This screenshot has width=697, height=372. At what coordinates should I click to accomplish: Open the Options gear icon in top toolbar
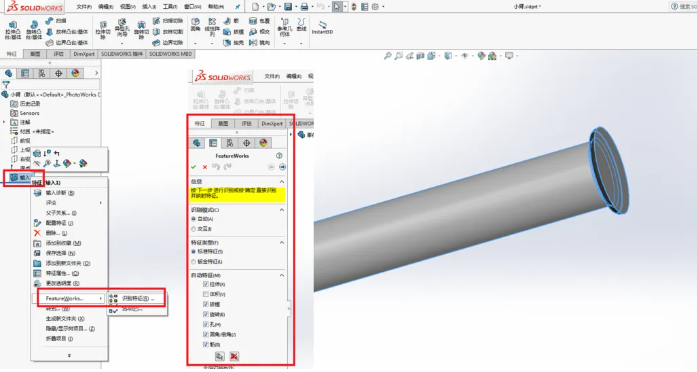(x=375, y=7)
